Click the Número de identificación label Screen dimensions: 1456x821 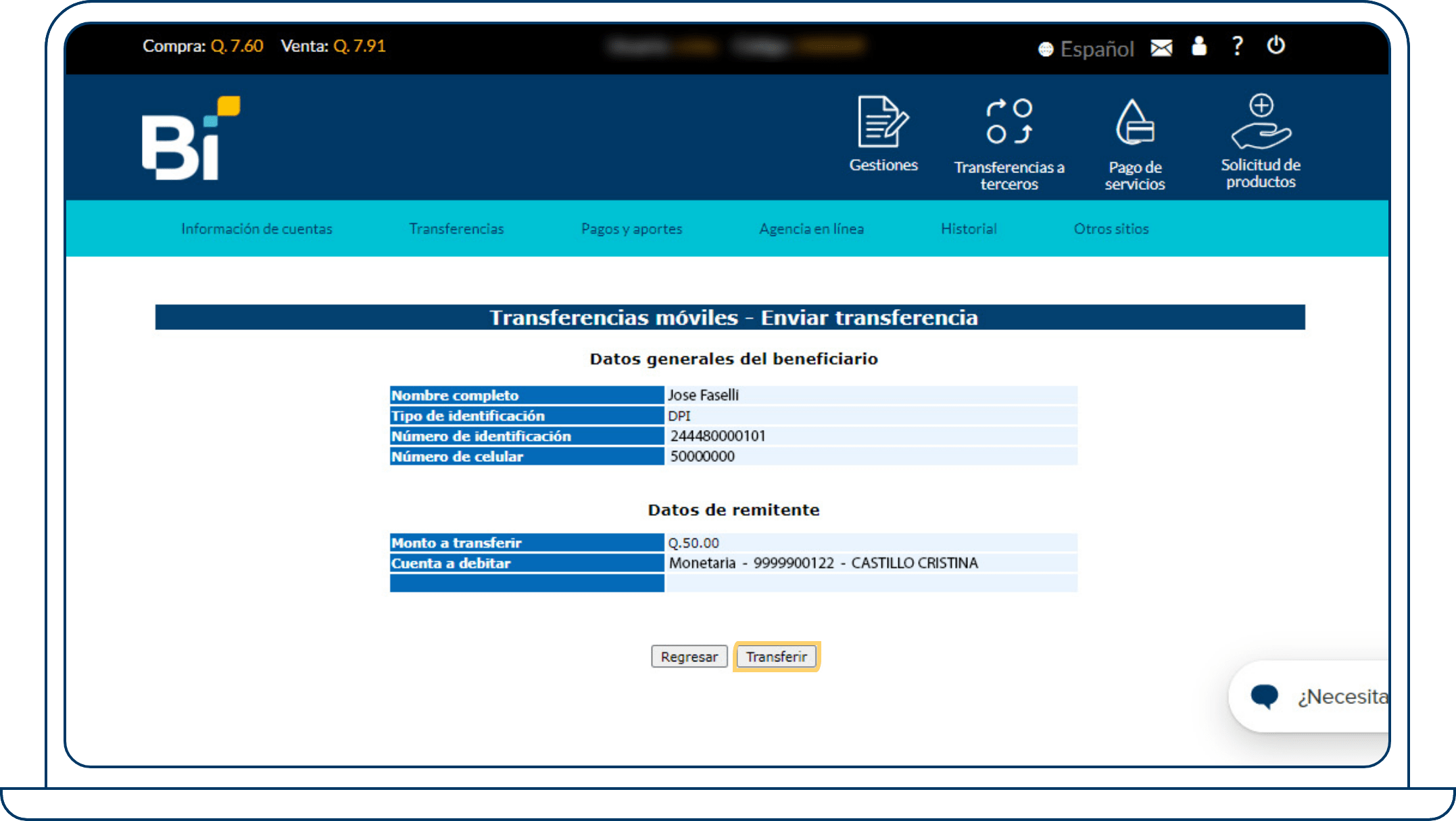(481, 436)
